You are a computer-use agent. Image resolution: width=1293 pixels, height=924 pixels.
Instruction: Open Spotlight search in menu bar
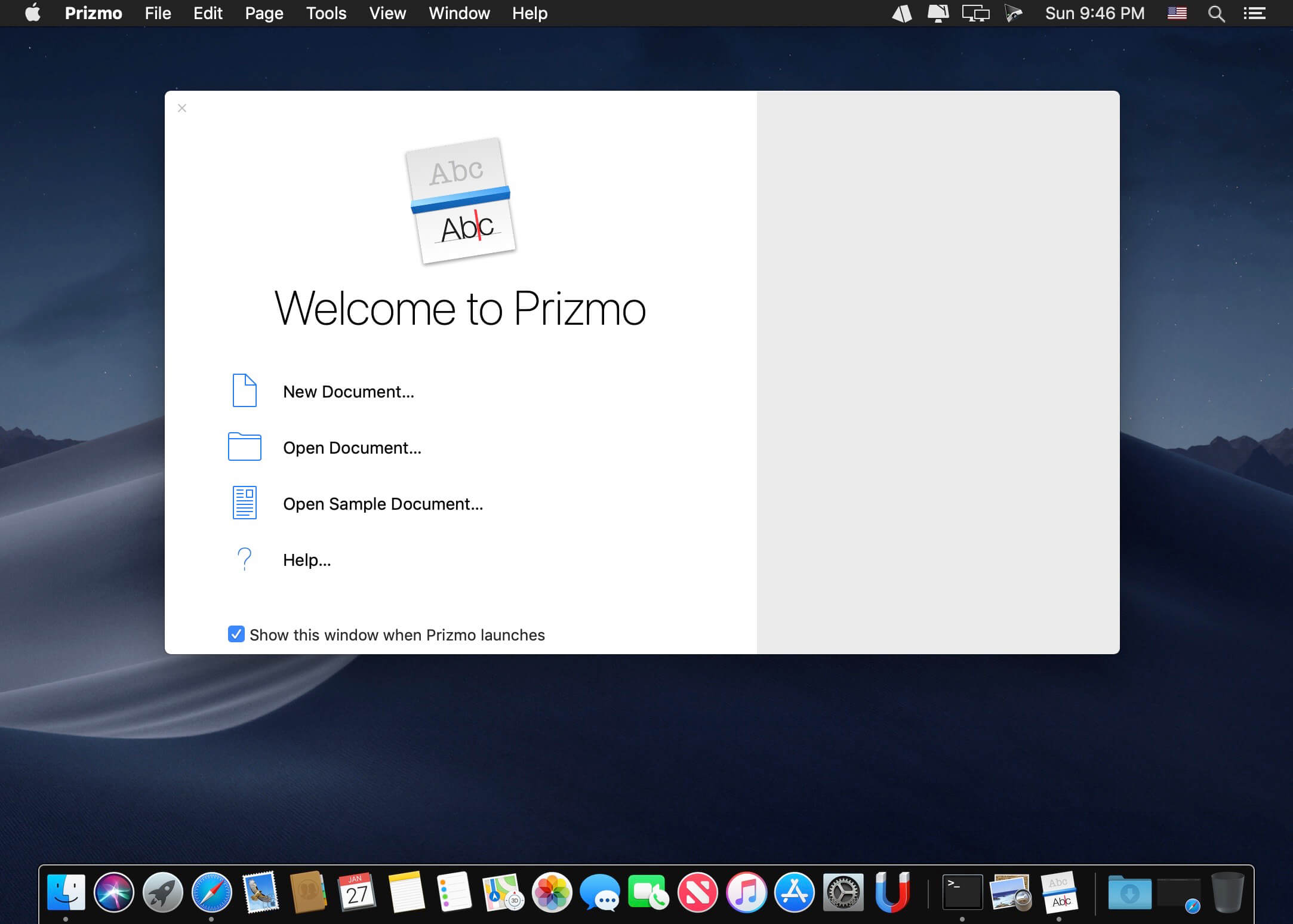tap(1215, 13)
